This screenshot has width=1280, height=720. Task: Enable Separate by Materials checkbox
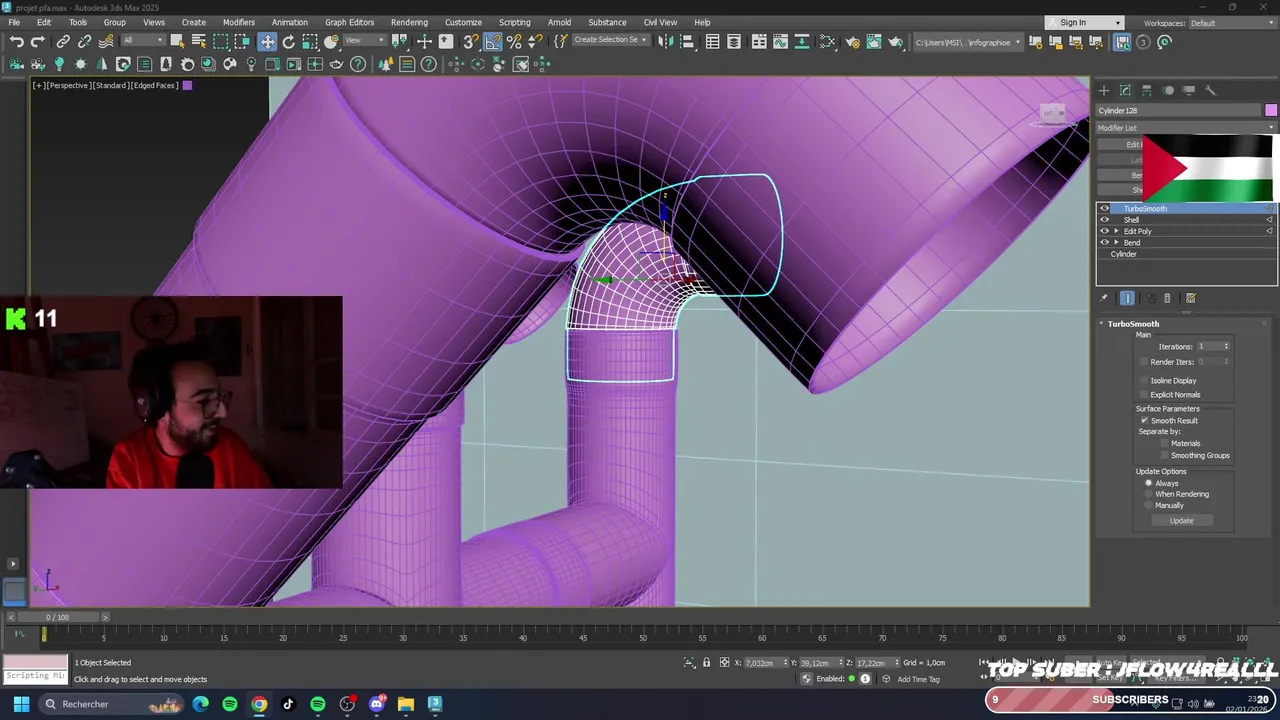click(1164, 443)
